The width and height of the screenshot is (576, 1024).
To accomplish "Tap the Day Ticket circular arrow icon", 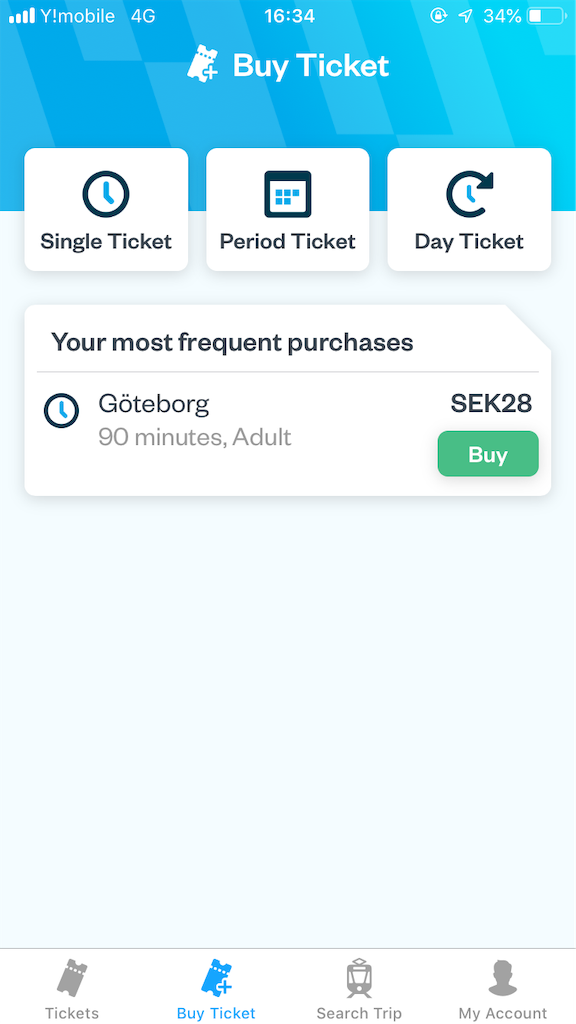I will [x=470, y=194].
